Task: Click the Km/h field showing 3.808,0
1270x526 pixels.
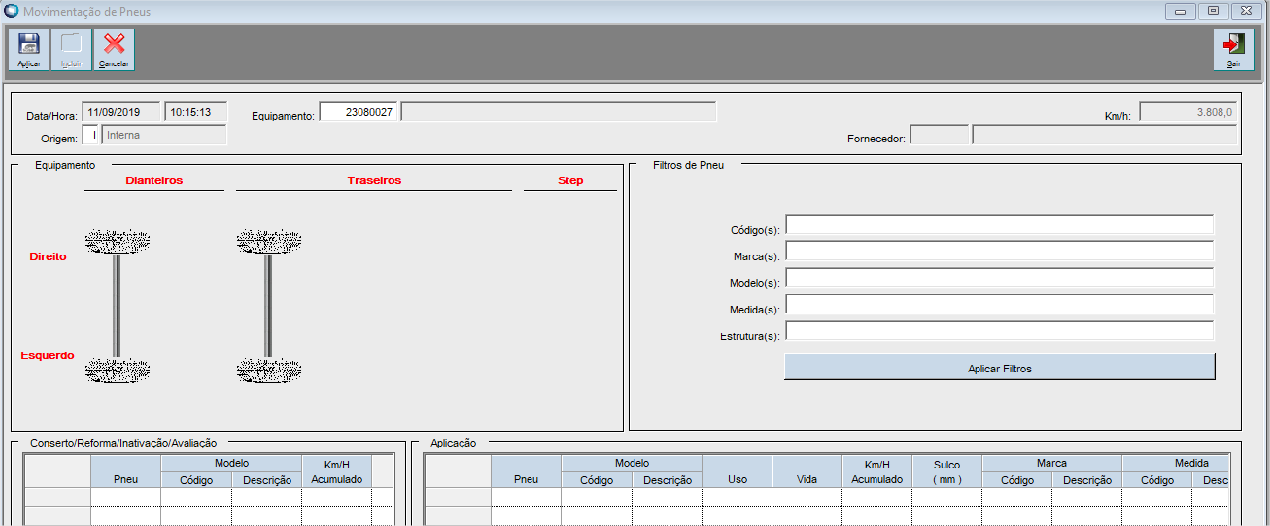Action: click(x=1190, y=112)
